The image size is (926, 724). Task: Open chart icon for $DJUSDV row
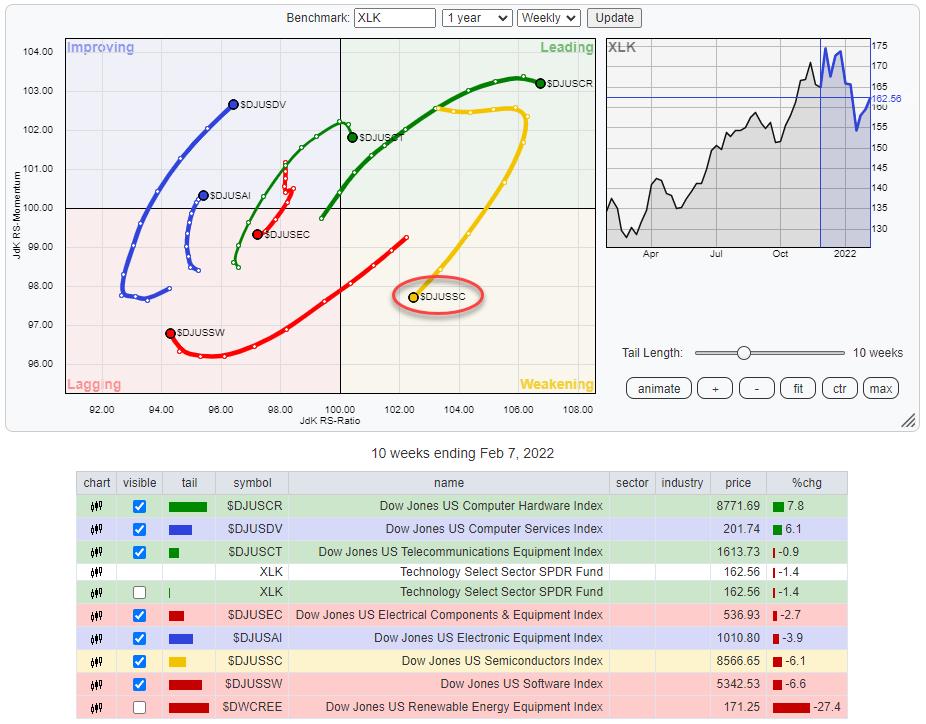pos(97,529)
